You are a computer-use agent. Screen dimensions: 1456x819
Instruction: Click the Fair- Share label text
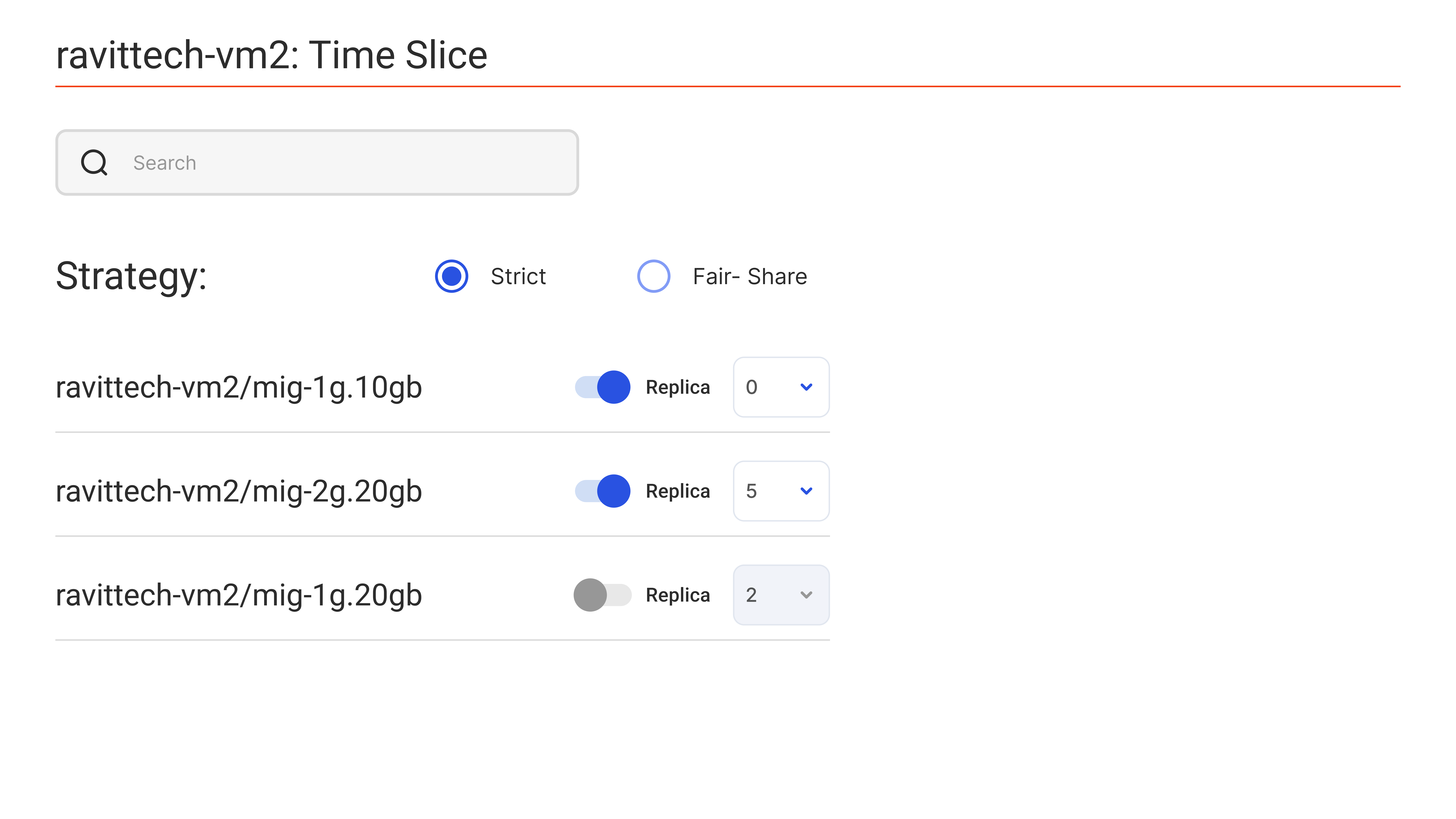click(750, 276)
